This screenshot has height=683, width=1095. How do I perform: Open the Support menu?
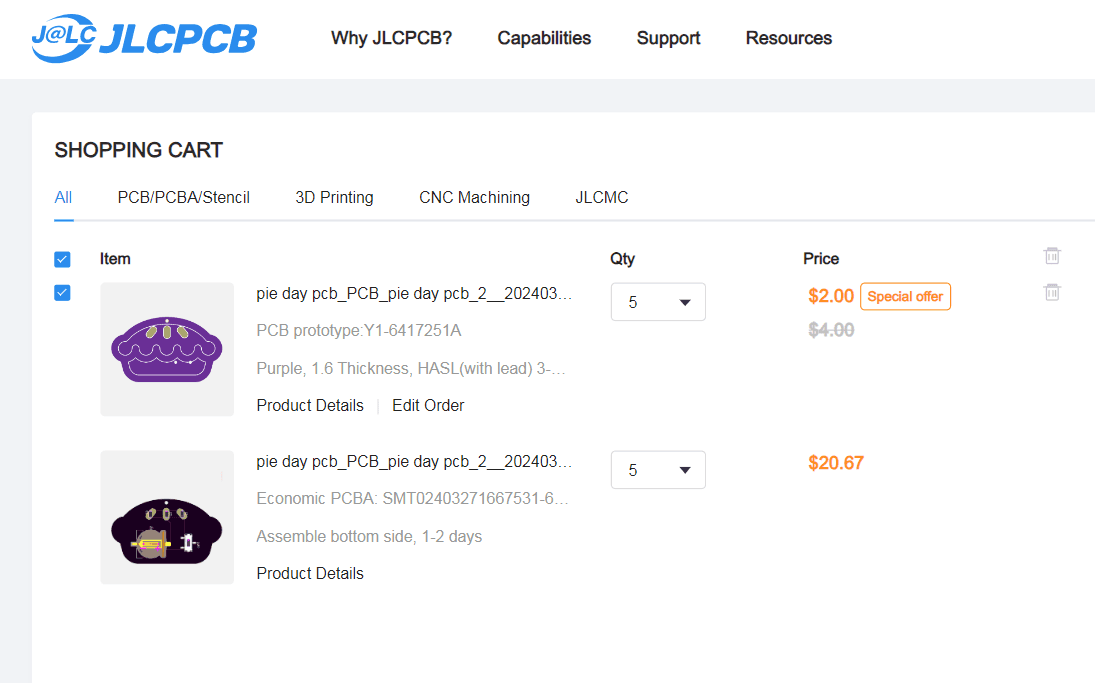[668, 38]
